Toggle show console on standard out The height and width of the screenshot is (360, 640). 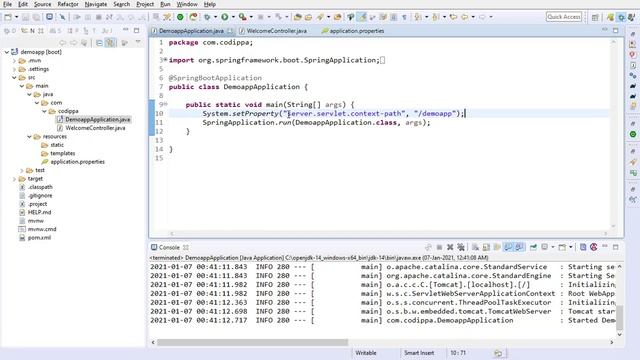[508, 247]
